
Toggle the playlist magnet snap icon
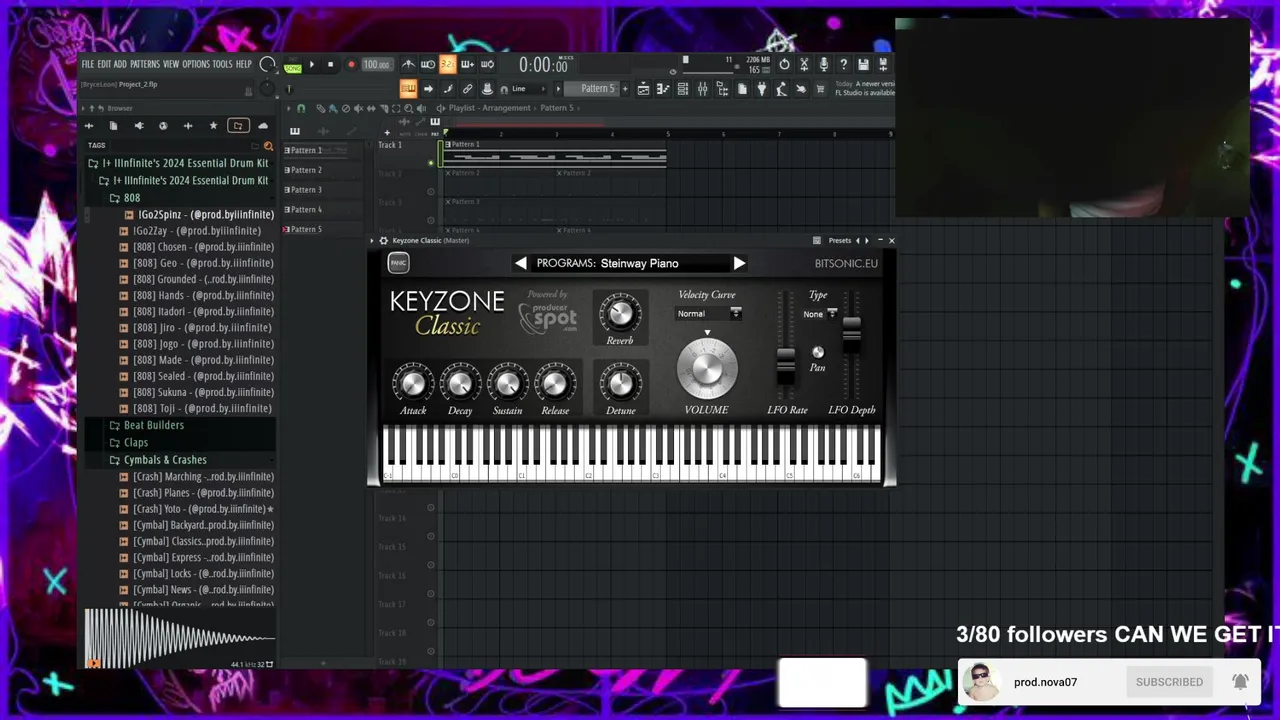click(301, 108)
